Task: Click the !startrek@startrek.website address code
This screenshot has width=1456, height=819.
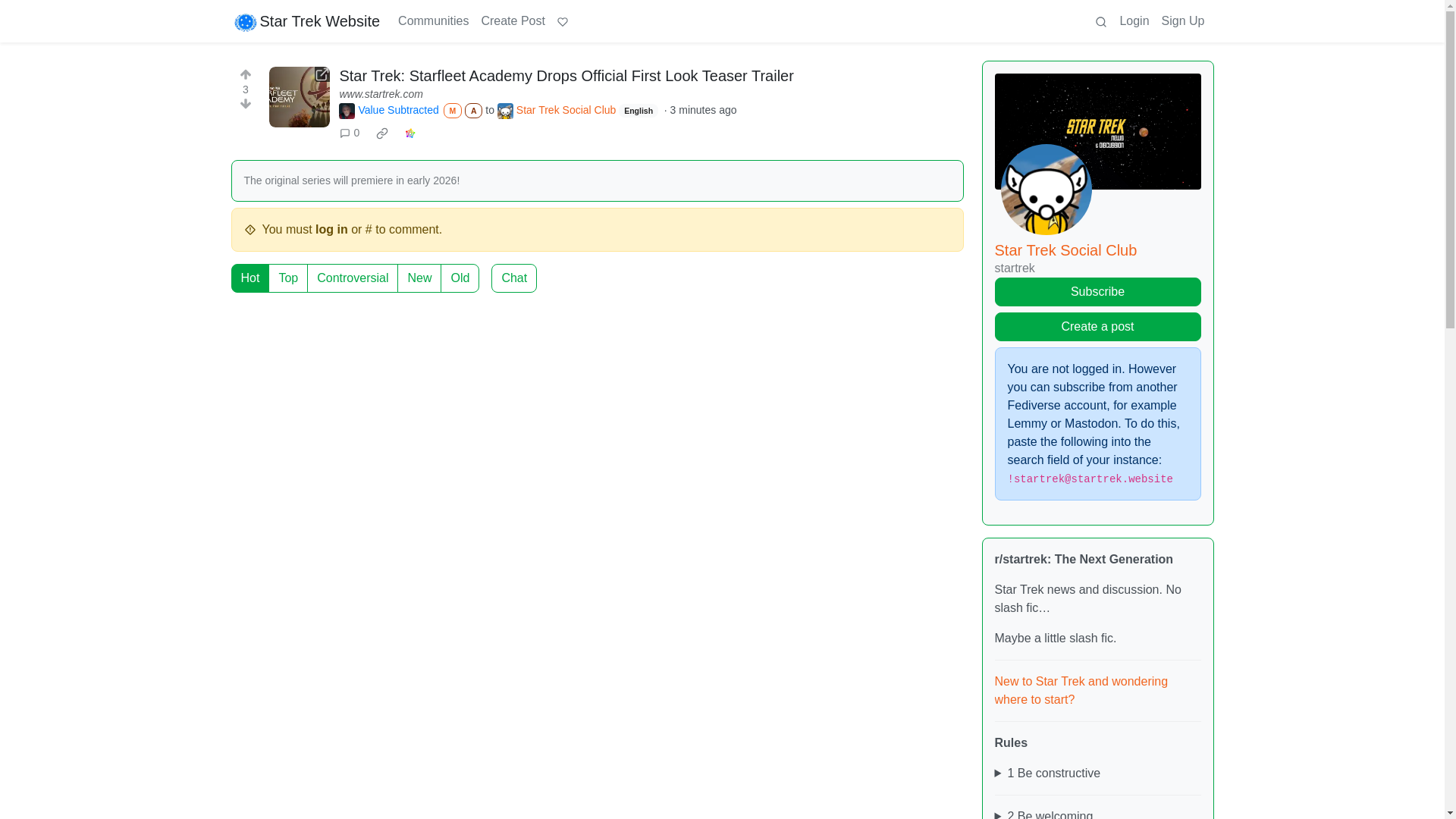Action: click(x=1090, y=479)
